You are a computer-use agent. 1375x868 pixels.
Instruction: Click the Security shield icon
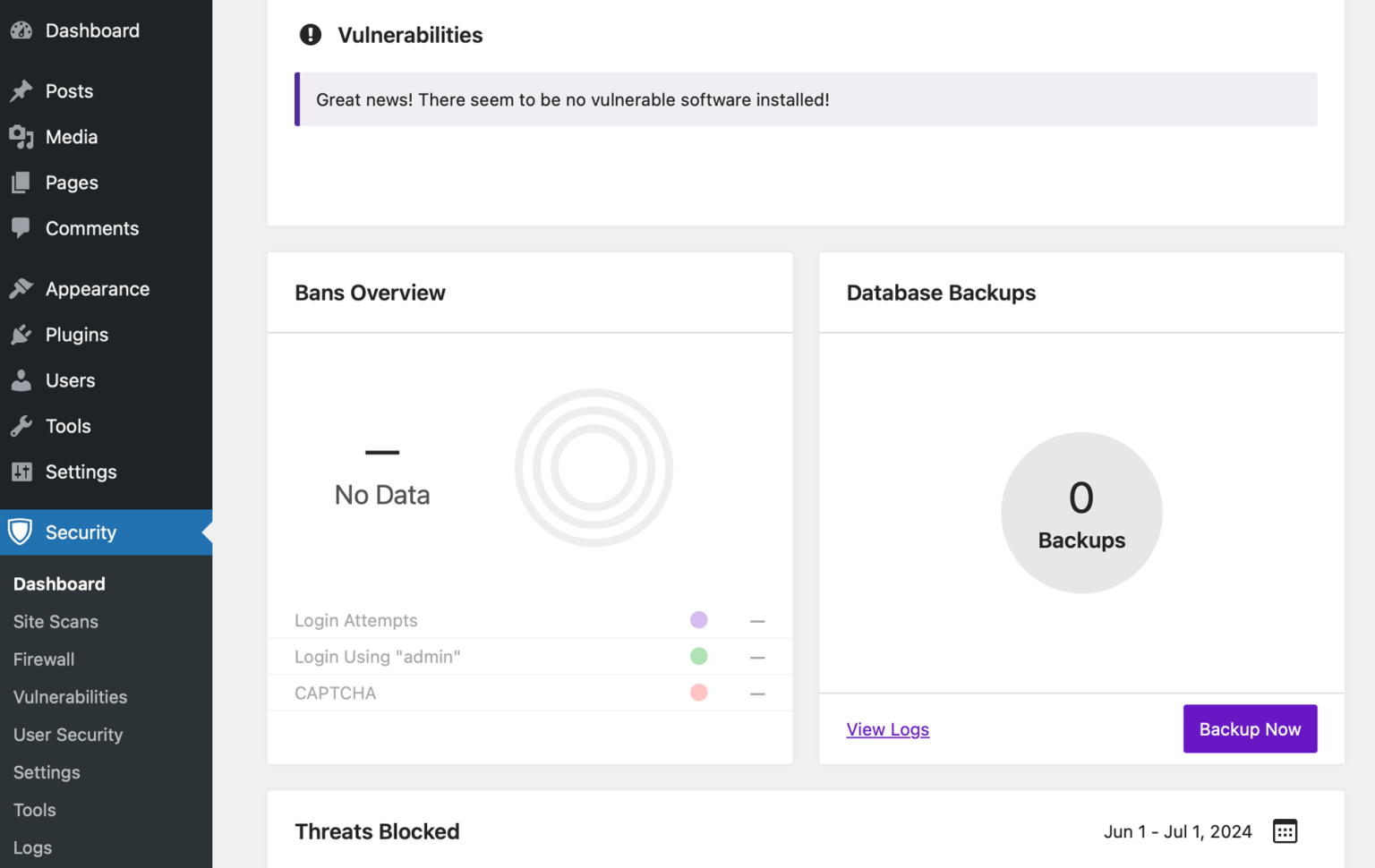[x=21, y=532]
